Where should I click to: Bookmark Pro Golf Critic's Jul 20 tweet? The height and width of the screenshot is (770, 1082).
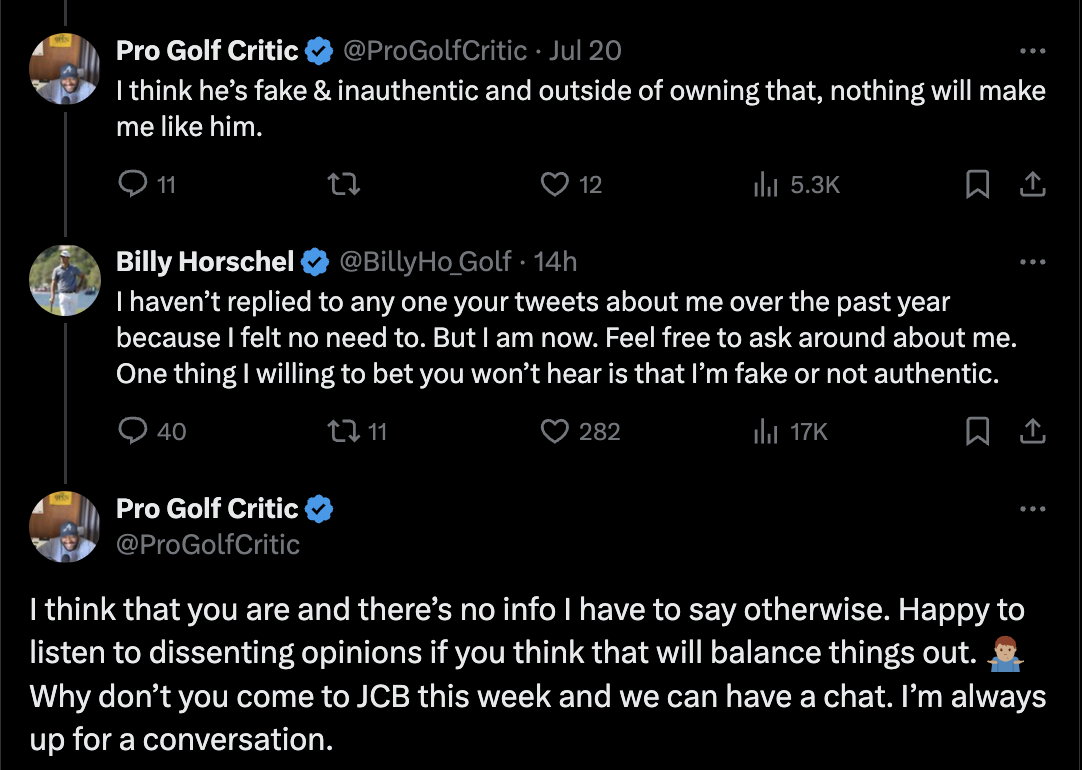(x=978, y=184)
